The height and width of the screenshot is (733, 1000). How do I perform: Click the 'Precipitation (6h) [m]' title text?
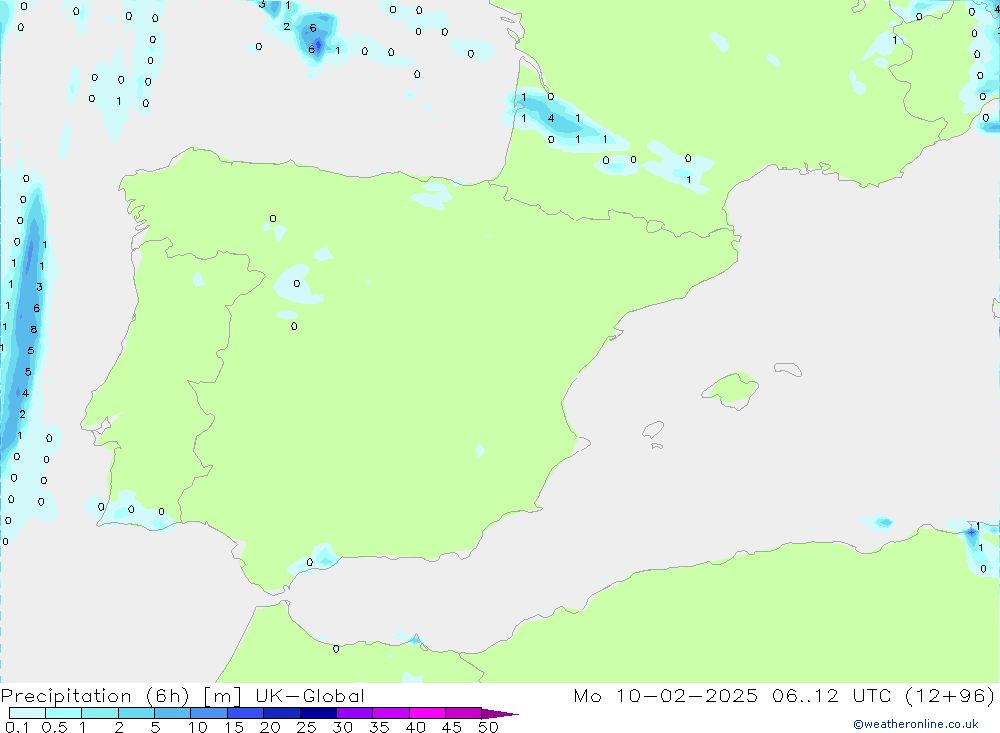(x=121, y=695)
